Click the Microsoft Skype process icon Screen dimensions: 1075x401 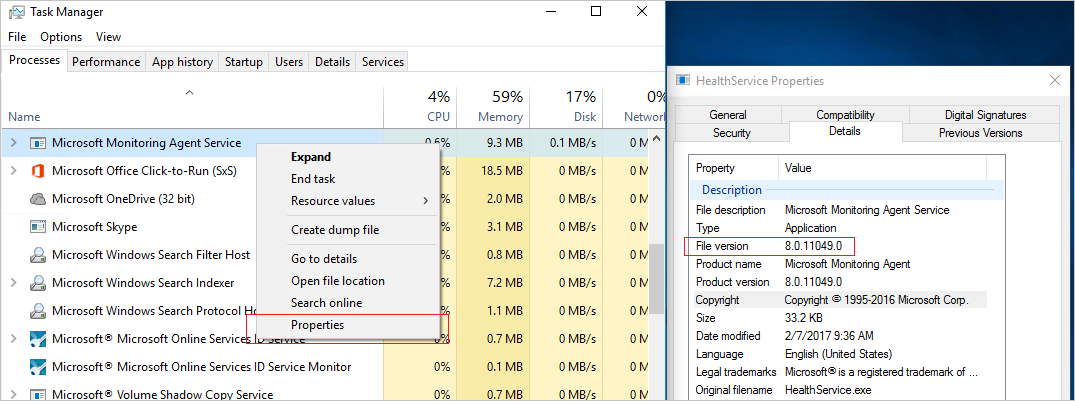tap(38, 227)
